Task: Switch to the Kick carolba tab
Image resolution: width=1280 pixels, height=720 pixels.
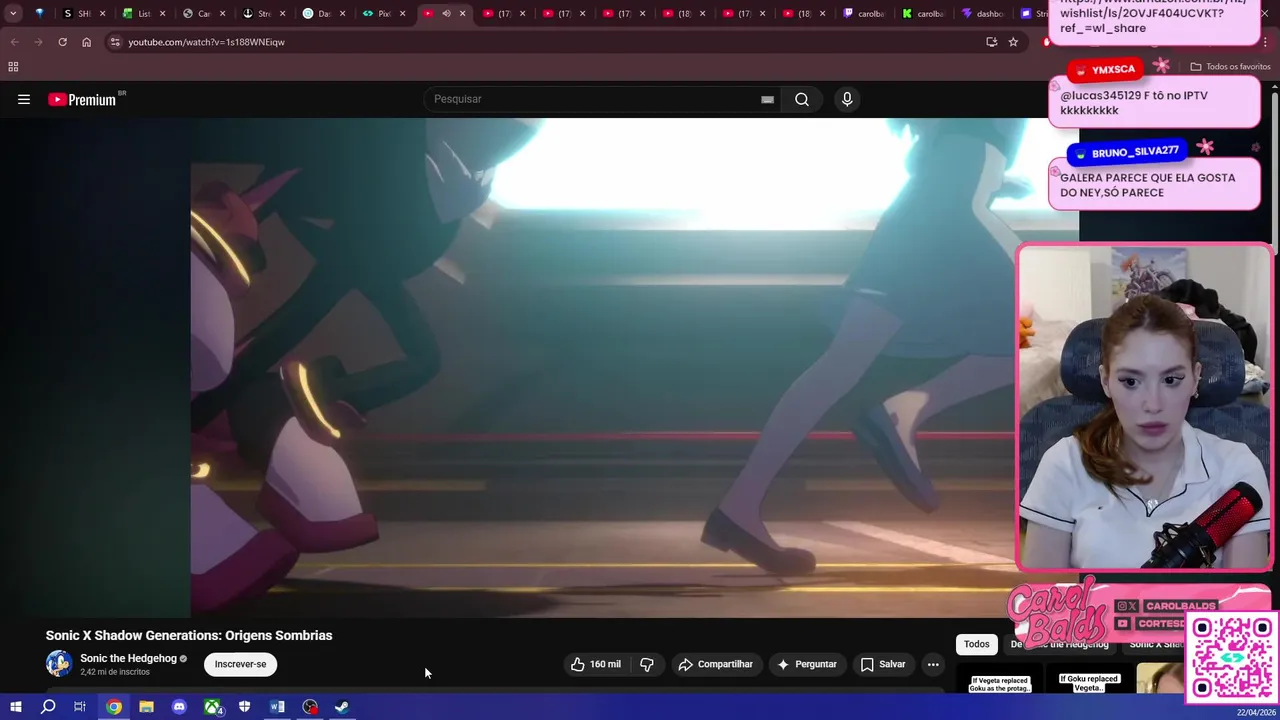Action: point(922,14)
